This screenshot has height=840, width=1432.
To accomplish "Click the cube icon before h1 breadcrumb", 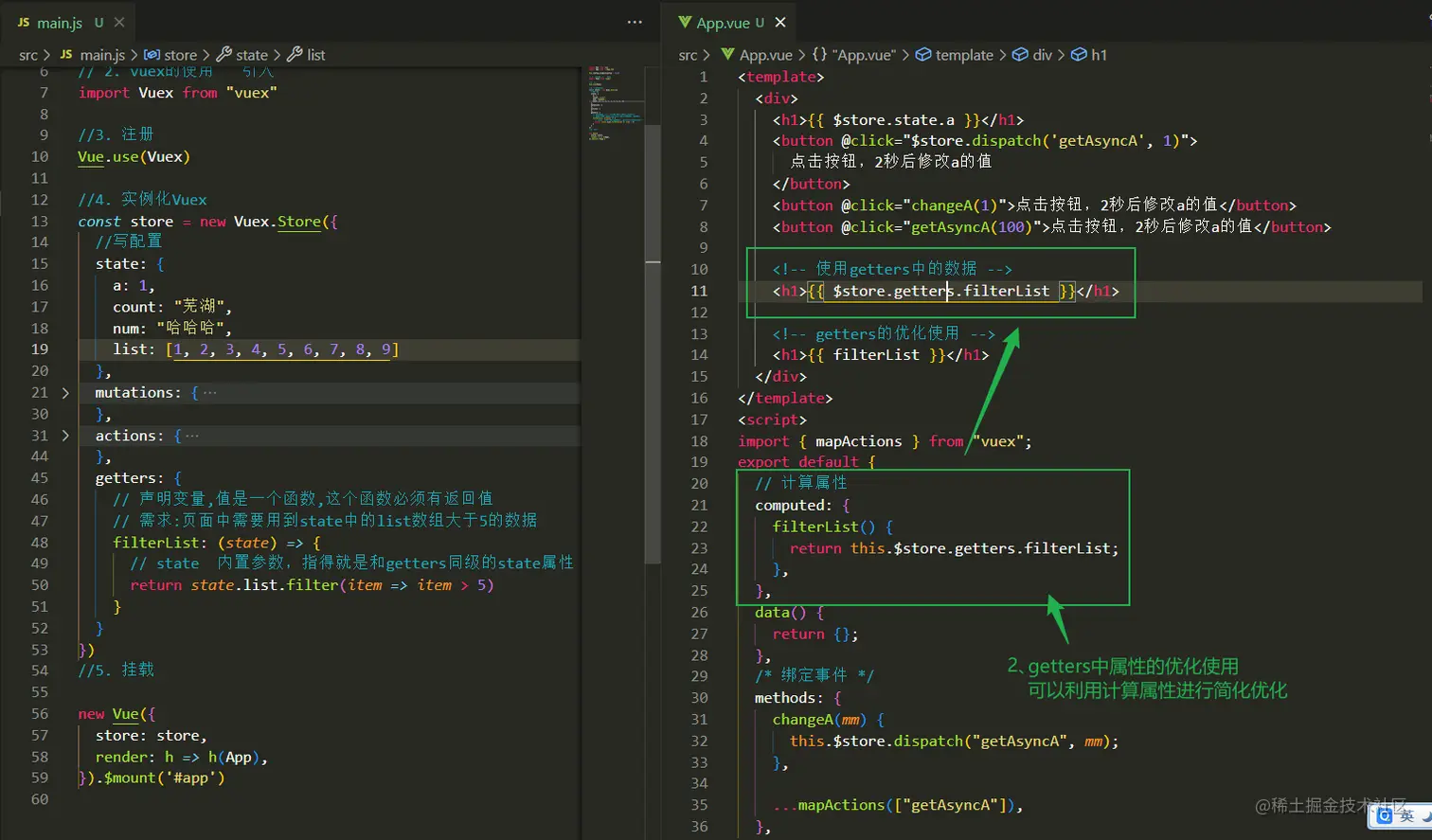I will (1079, 55).
